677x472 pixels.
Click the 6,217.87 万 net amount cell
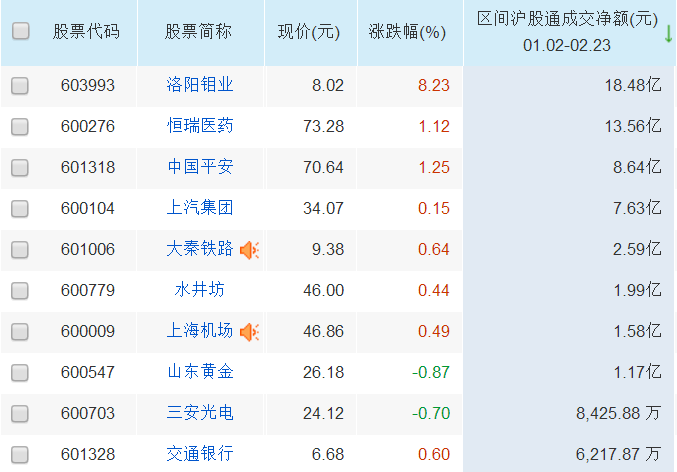[x=618, y=455]
